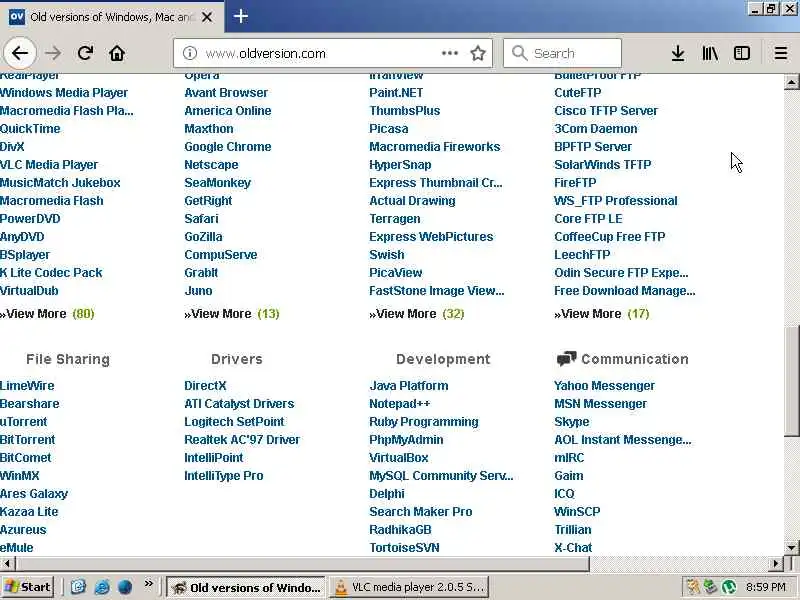Image resolution: width=800 pixels, height=600 pixels.
Task: Open the VLC Media Player link
Action: point(49,165)
